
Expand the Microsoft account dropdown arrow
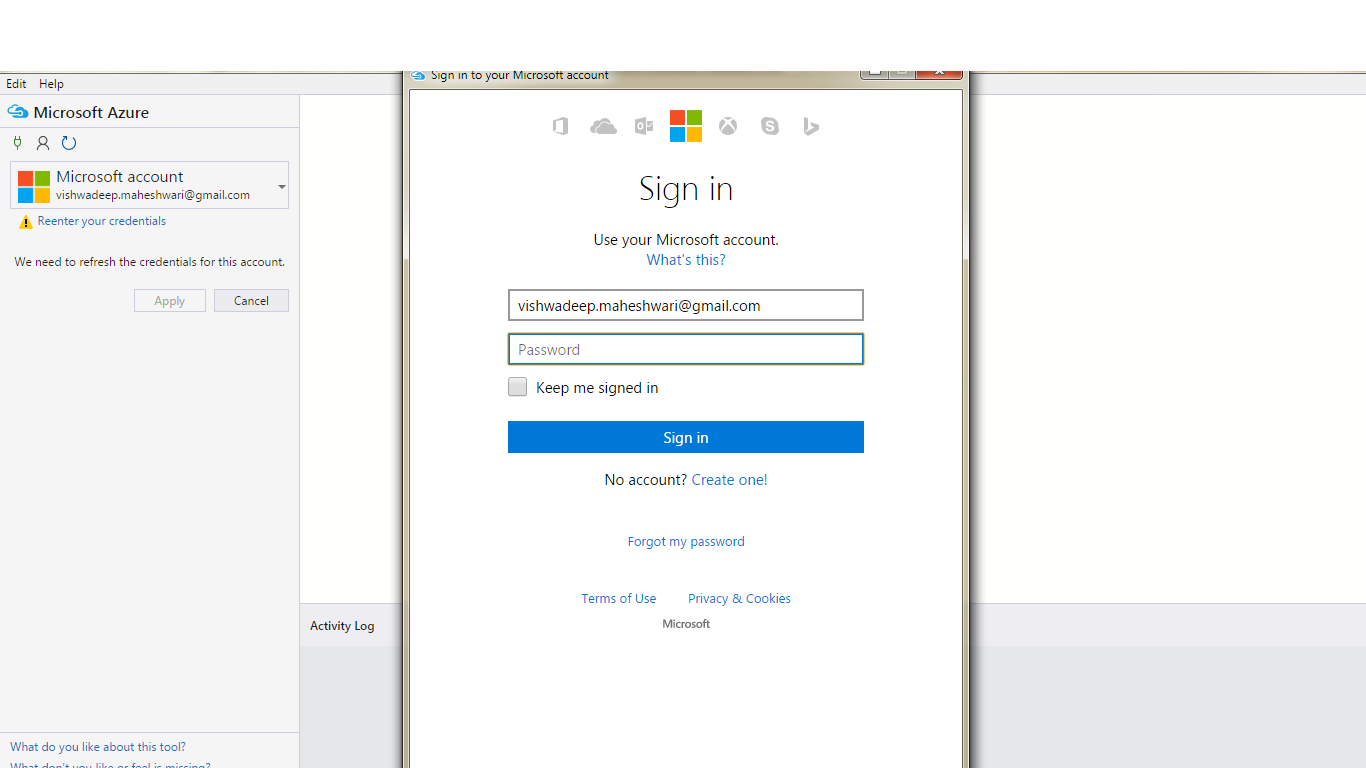[282, 187]
